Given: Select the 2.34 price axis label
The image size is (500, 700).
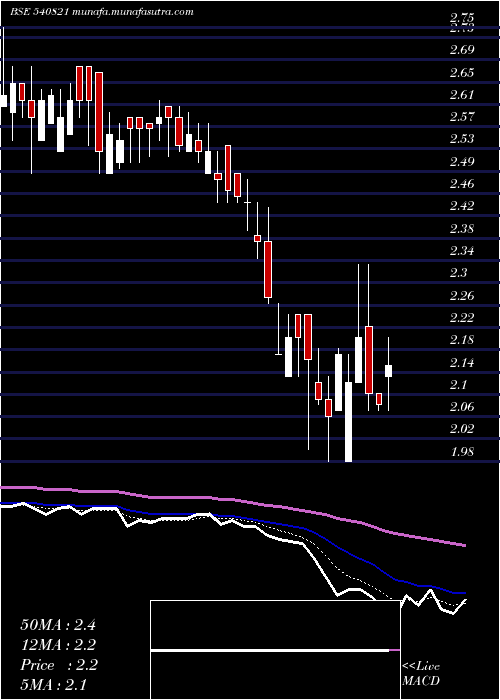Looking at the screenshot, I should 461,251.
